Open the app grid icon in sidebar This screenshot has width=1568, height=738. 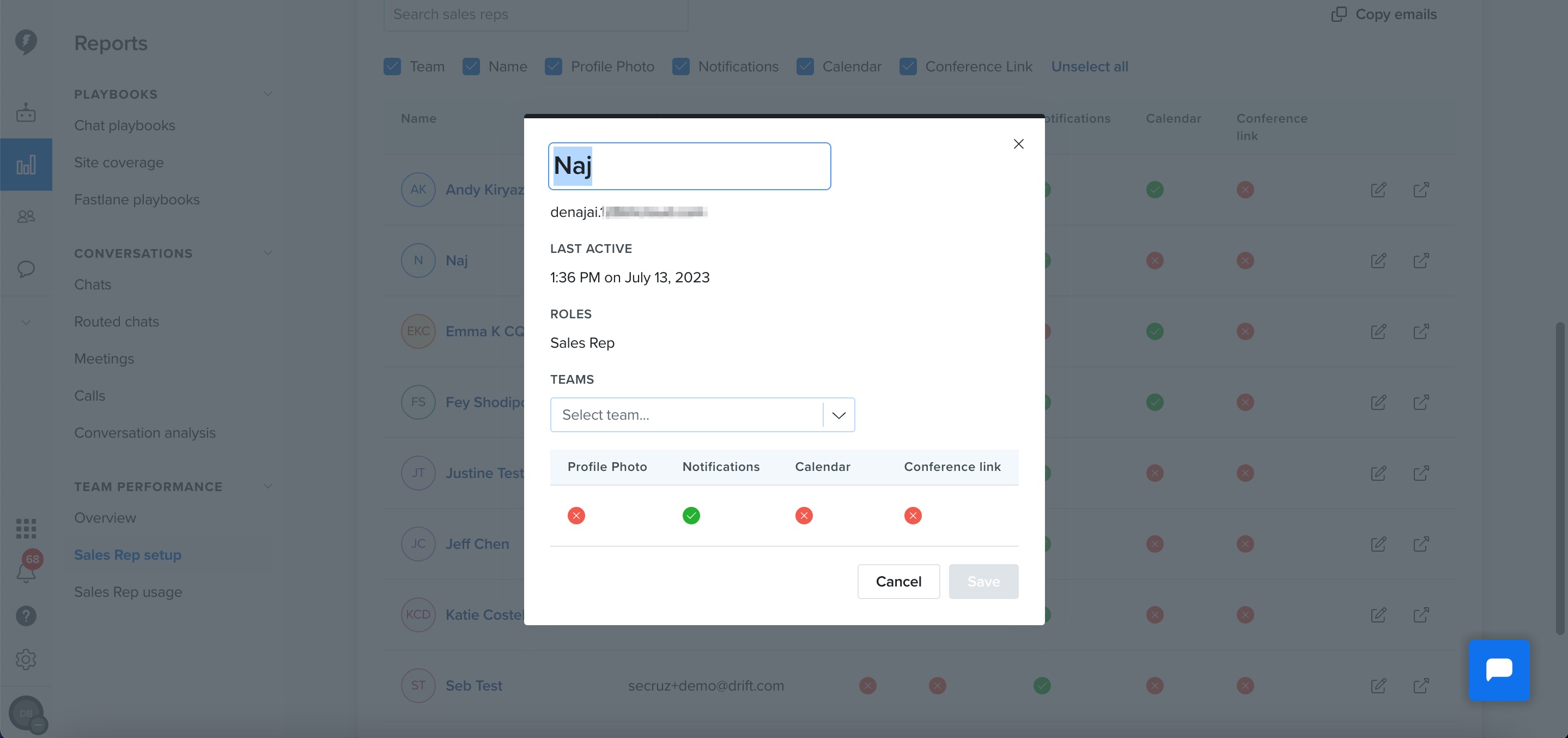coord(26,528)
